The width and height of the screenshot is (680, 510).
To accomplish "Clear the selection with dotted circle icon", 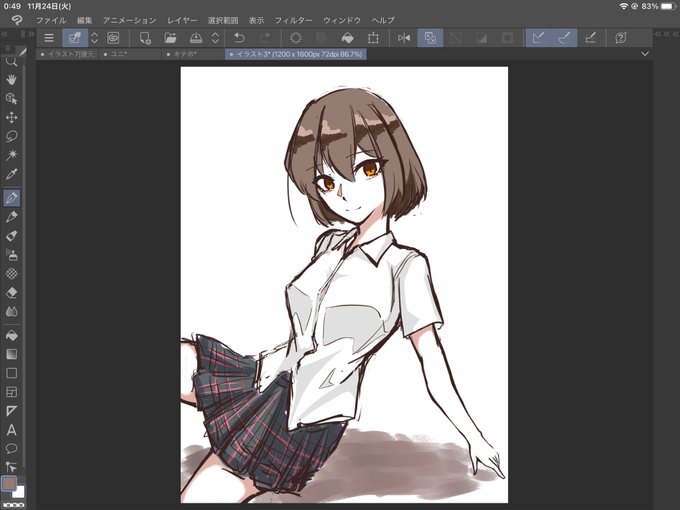I will [296, 38].
